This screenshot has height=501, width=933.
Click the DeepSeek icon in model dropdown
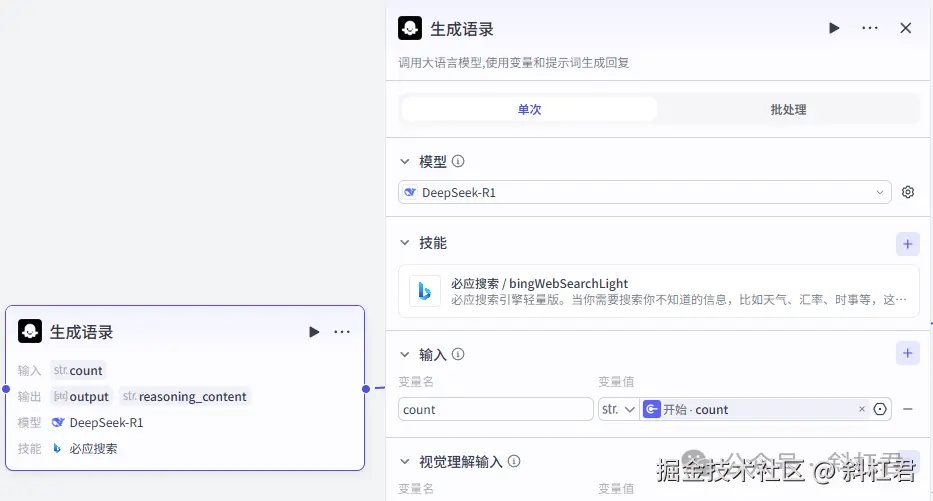click(410, 192)
